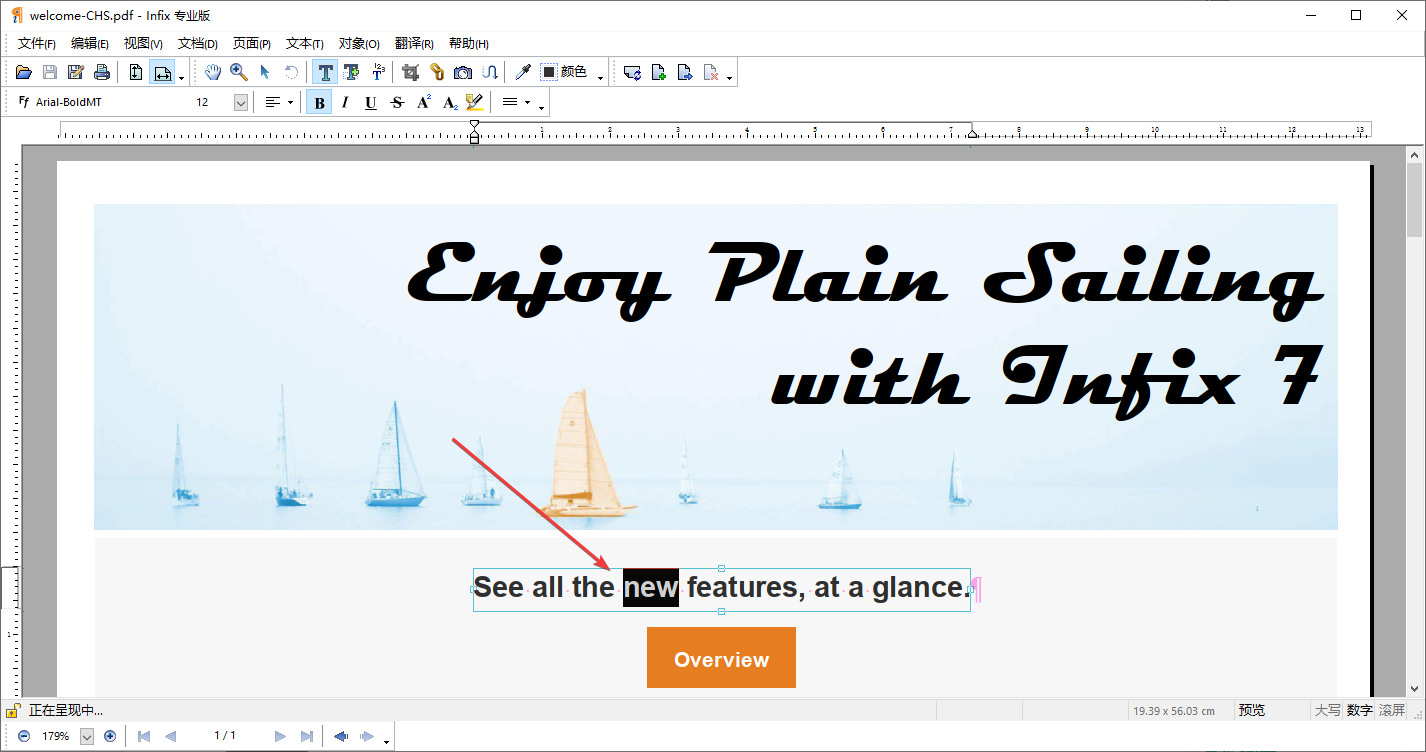Select the Text edit tool
1426x752 pixels.
325,71
